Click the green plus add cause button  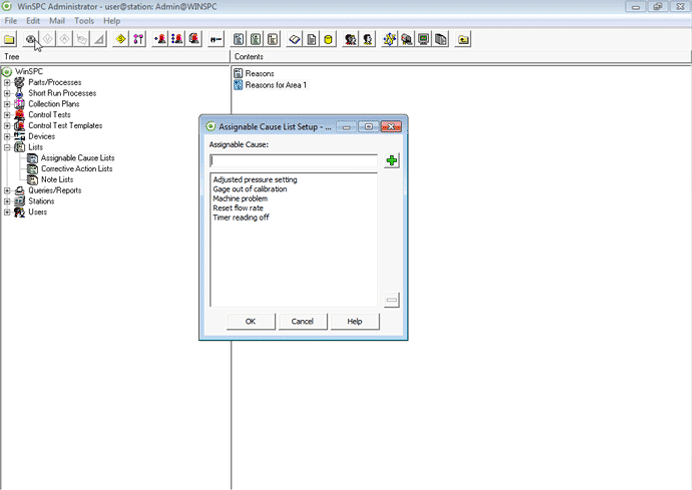click(391, 161)
